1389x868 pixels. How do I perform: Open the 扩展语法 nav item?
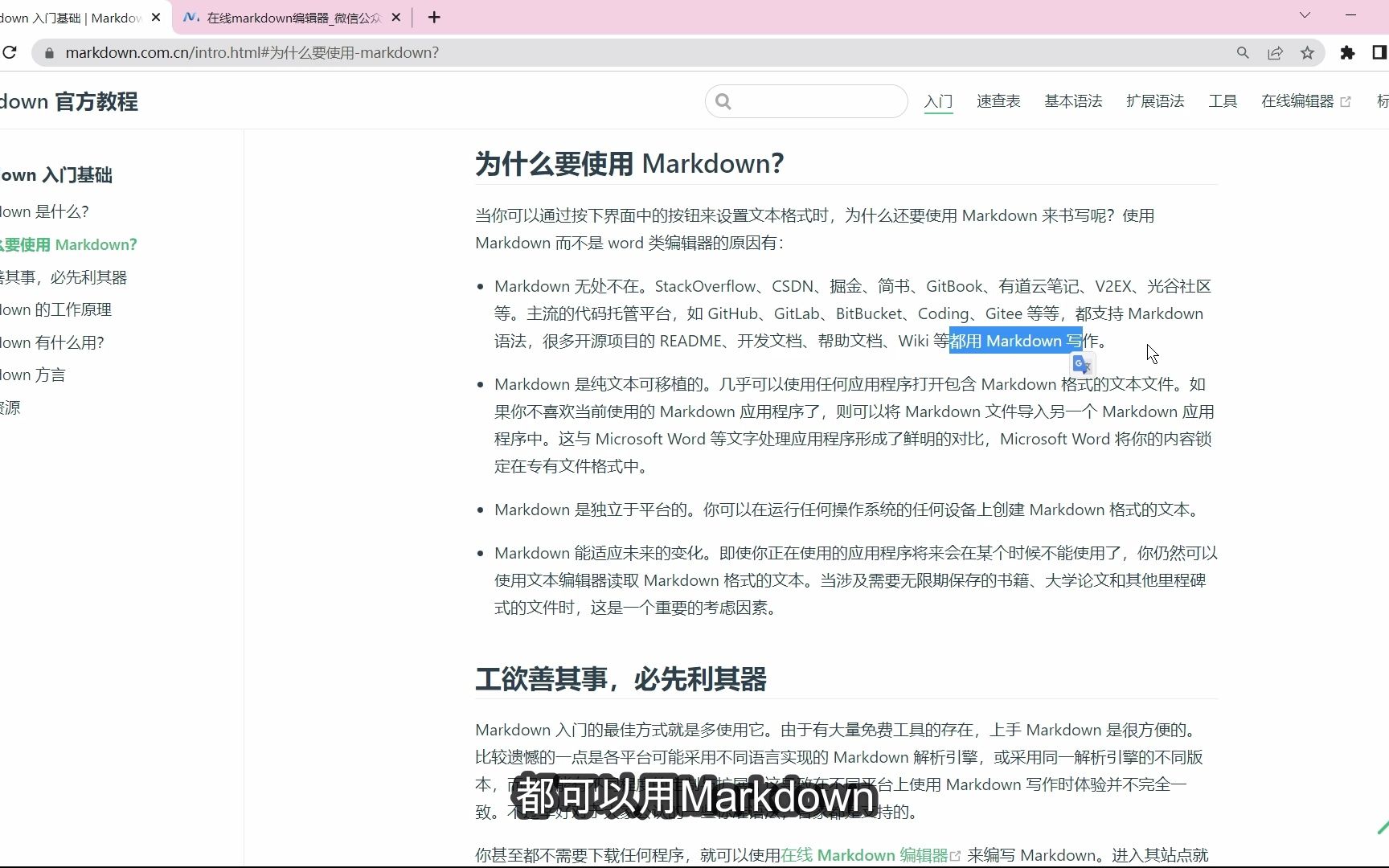(1155, 101)
